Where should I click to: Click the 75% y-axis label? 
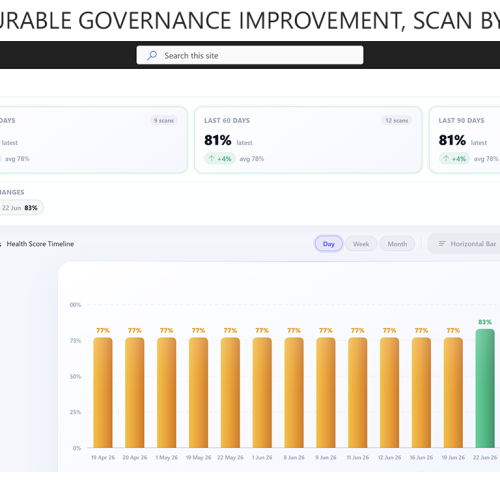click(x=75, y=341)
